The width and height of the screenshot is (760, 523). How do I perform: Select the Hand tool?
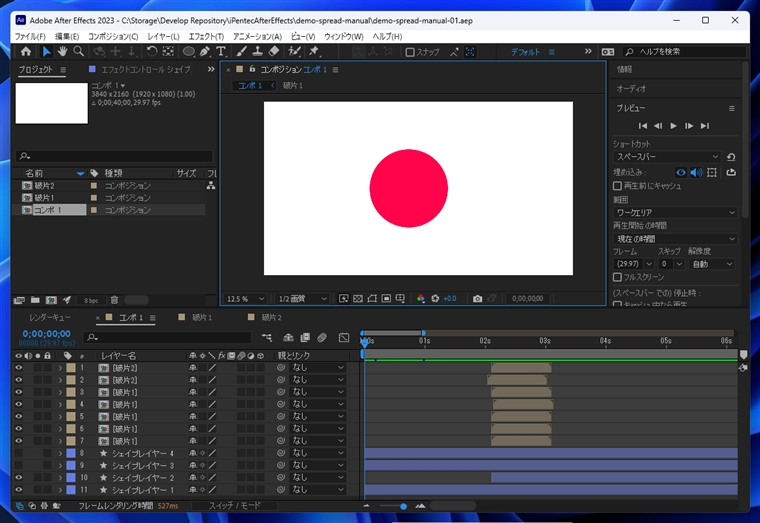click(62, 51)
